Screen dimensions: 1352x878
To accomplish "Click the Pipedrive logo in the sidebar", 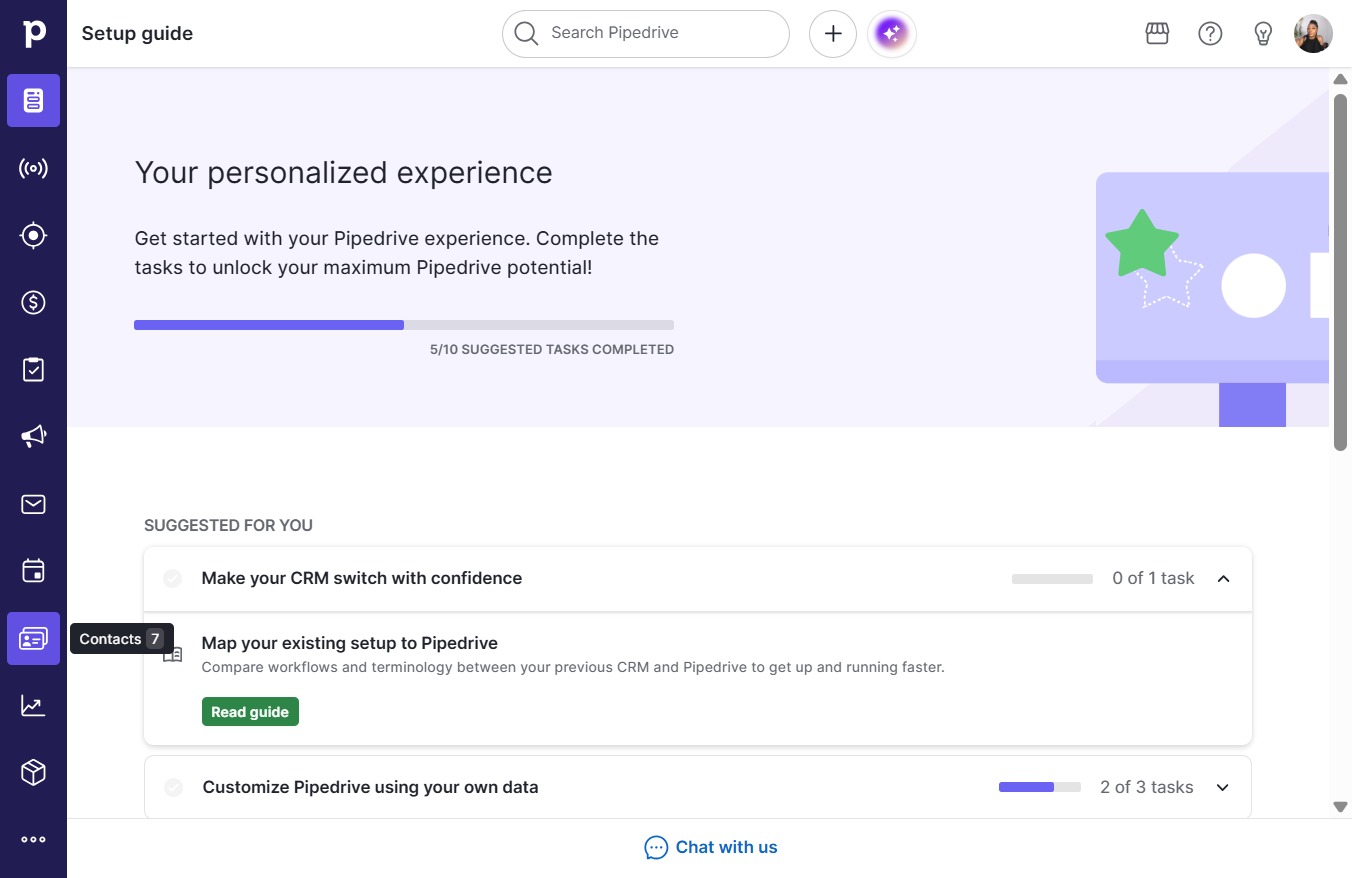I will pos(34,33).
